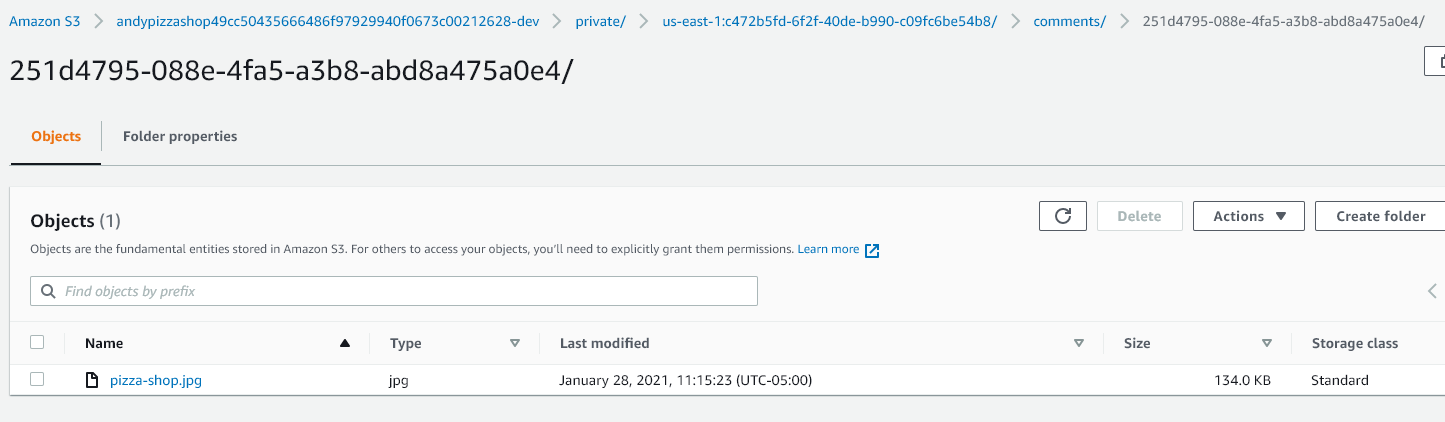Select the Objects tab

tap(56, 136)
